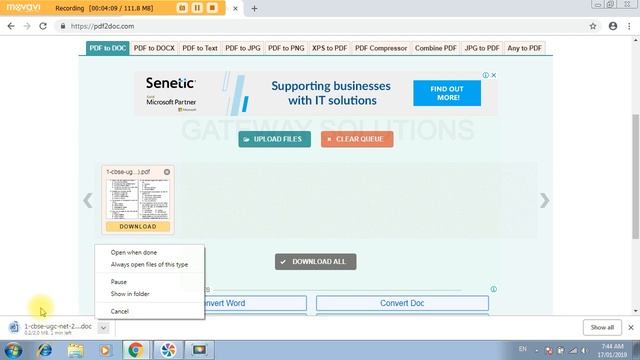Open the taskbar clock and date
Image resolution: width=640 pixels, height=360 pixels.
coord(612,351)
